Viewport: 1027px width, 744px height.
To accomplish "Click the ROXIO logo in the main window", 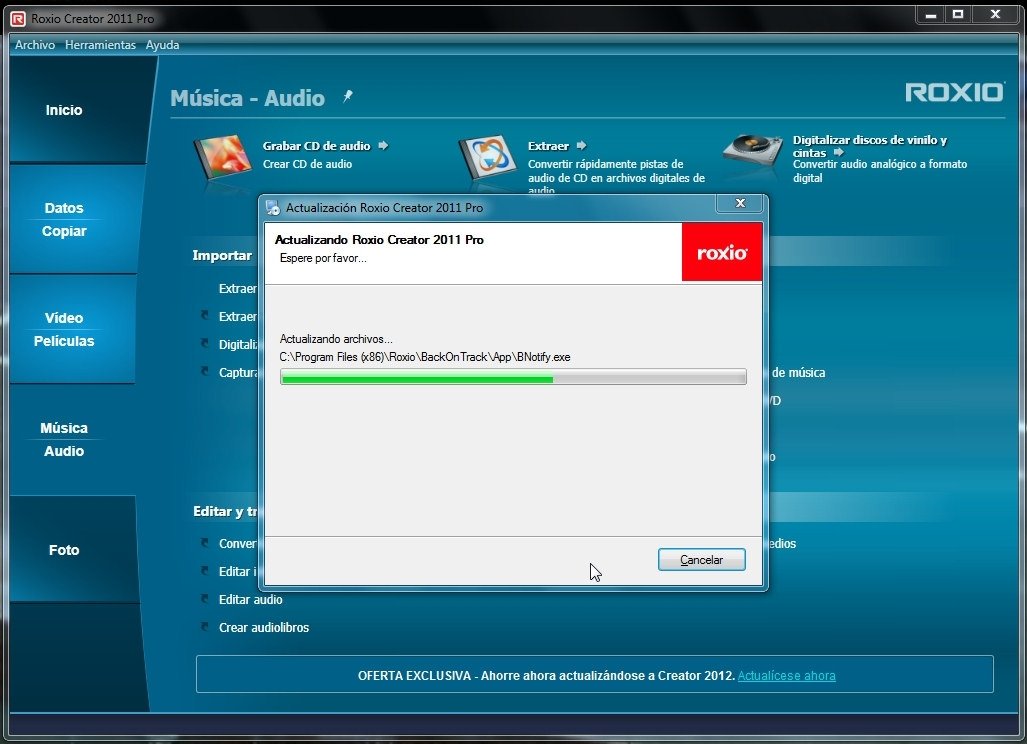I will pos(954,92).
